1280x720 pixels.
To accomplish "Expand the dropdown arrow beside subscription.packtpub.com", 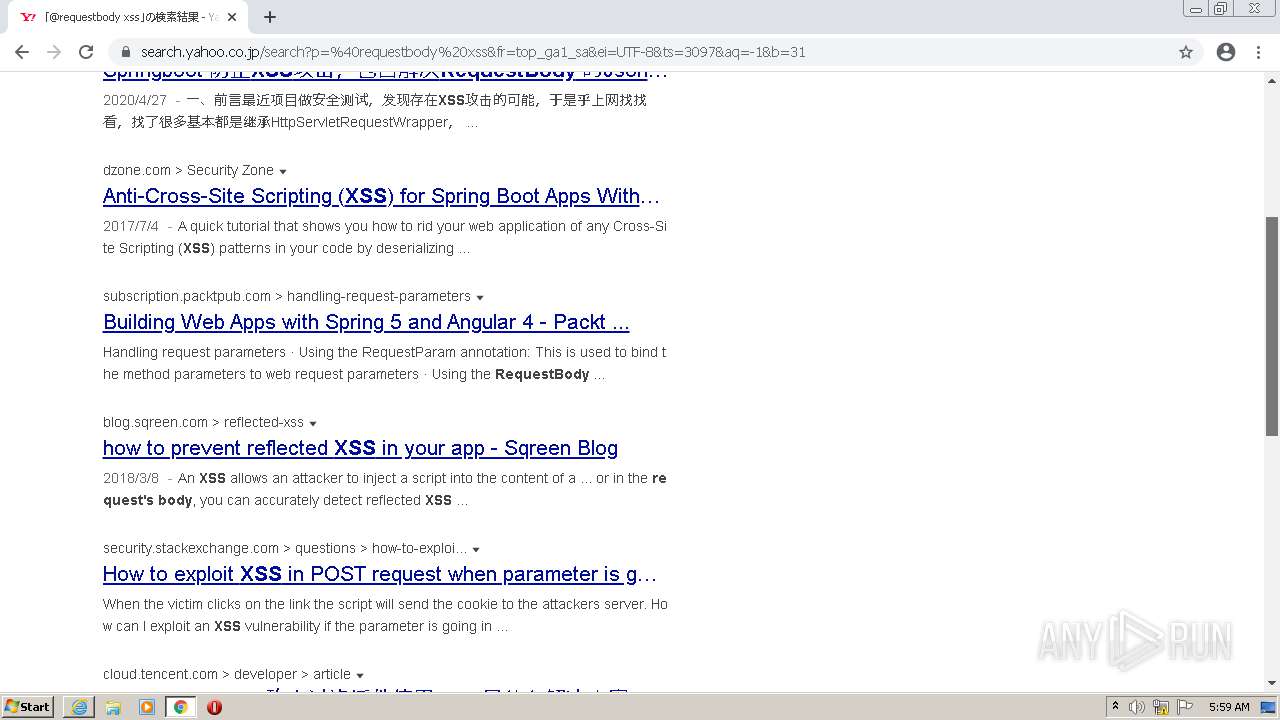I will pyautogui.click(x=480, y=298).
